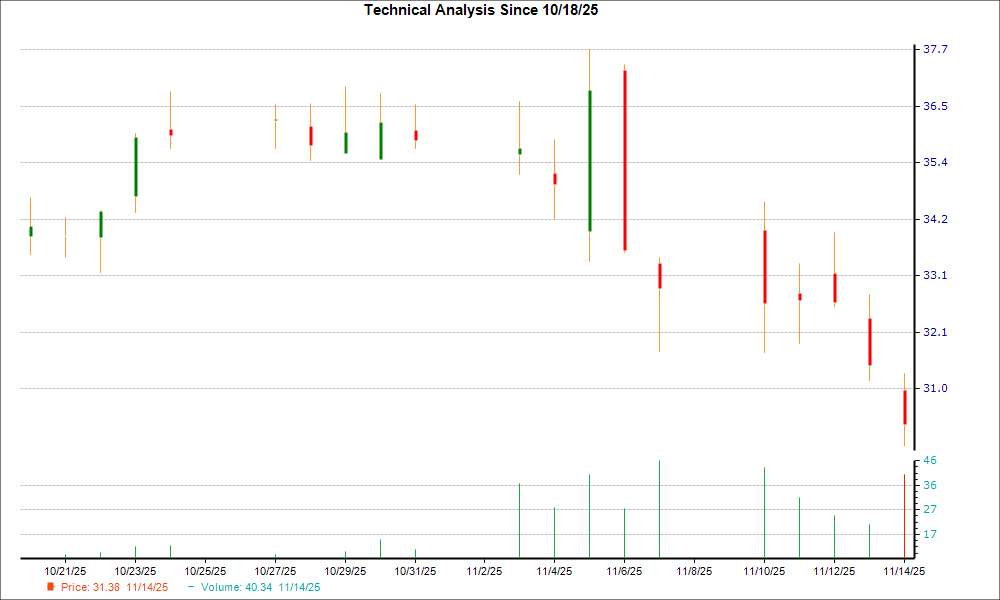Click the tallest volume bar near 11/7/25
This screenshot has height=600, width=1000.
click(659, 505)
